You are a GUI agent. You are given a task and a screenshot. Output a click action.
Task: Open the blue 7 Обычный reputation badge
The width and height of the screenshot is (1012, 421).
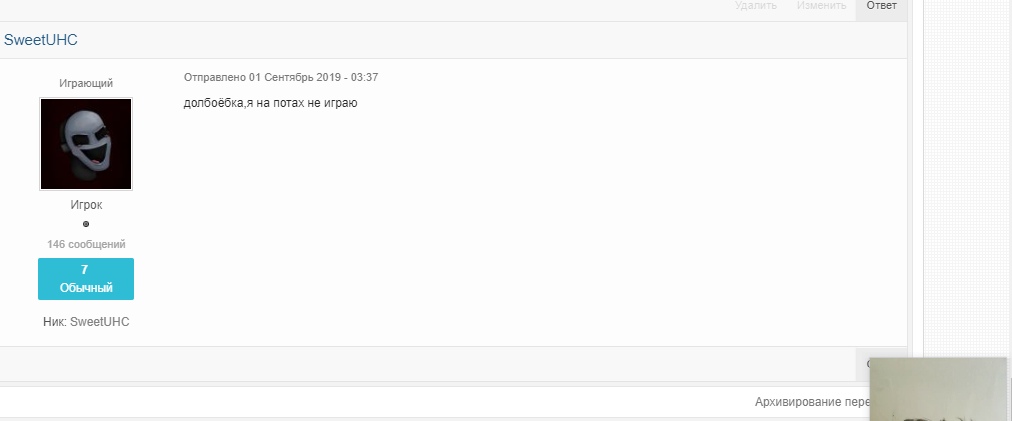tap(86, 279)
